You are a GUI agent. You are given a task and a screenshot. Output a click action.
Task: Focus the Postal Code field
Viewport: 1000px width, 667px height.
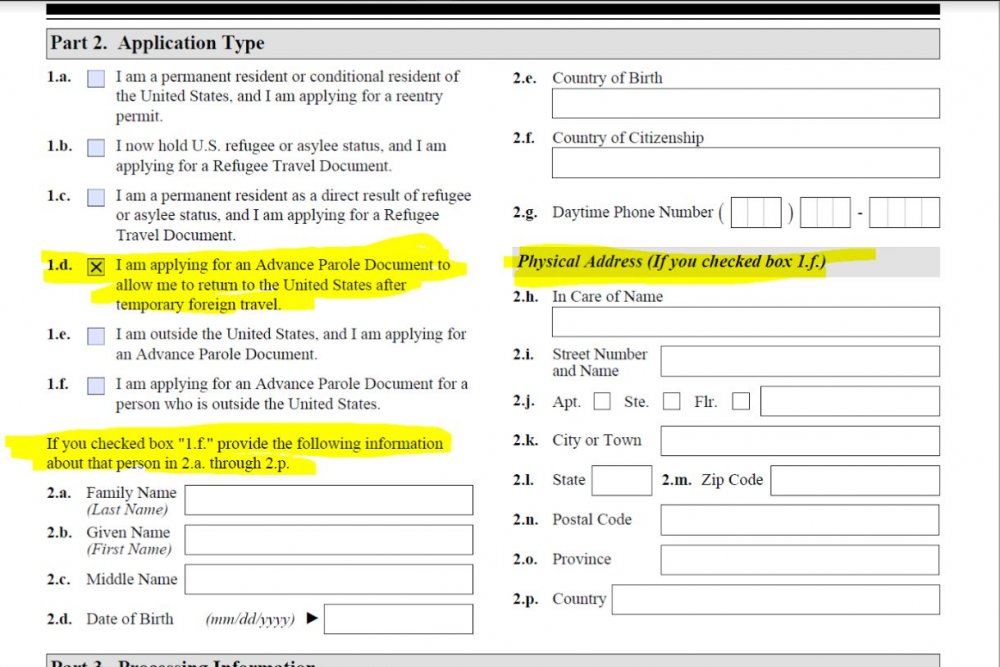click(x=800, y=520)
